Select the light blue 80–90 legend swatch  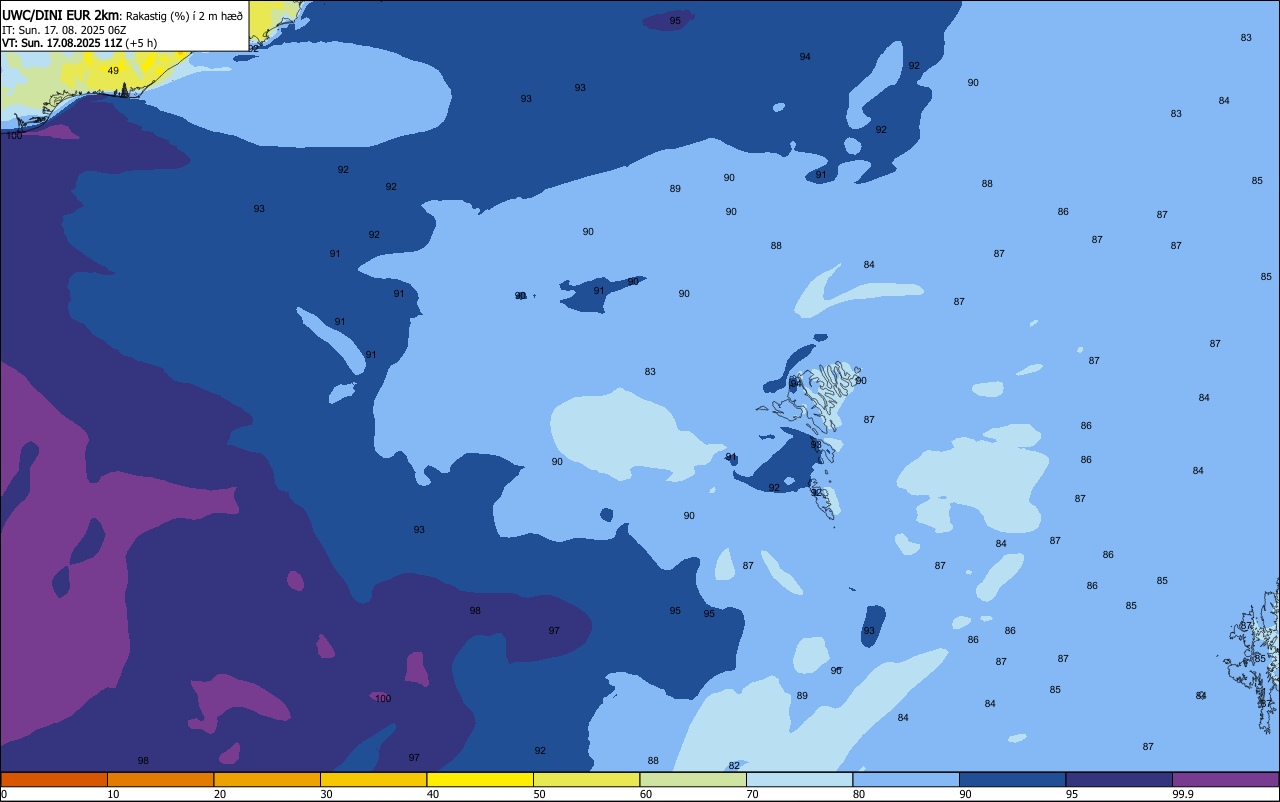pyautogui.click(x=906, y=779)
